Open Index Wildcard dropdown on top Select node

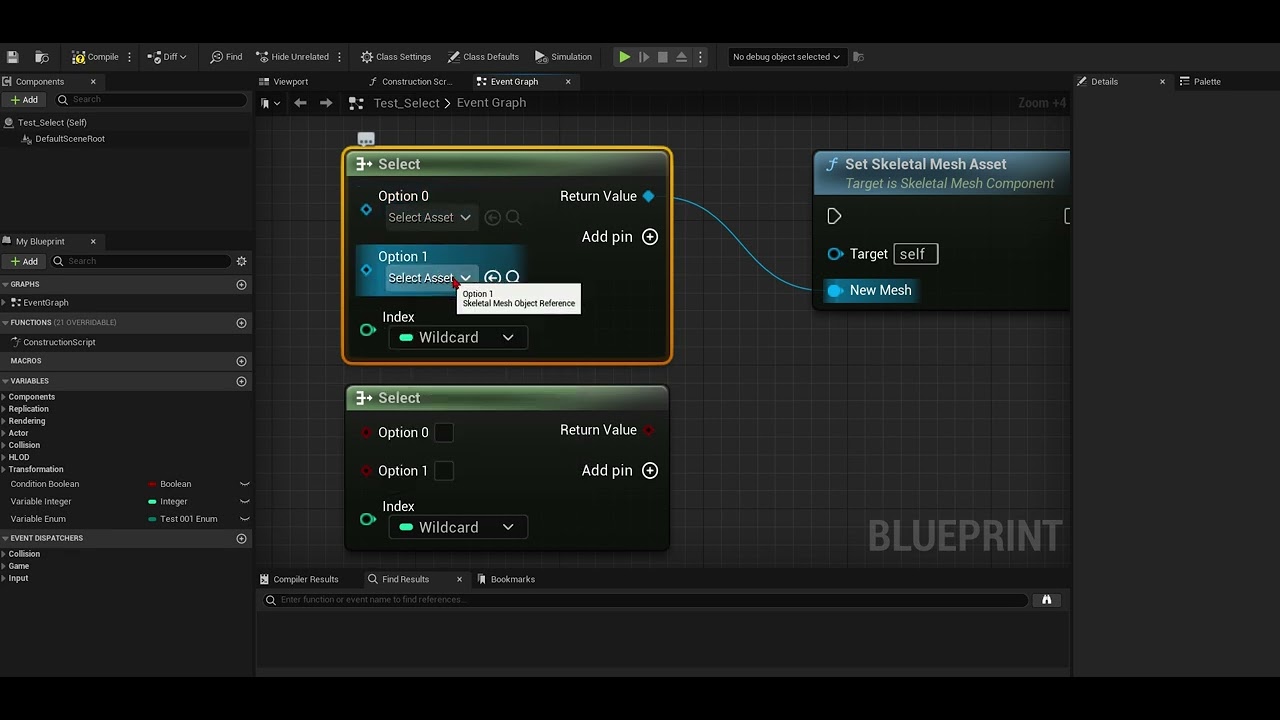pos(457,338)
